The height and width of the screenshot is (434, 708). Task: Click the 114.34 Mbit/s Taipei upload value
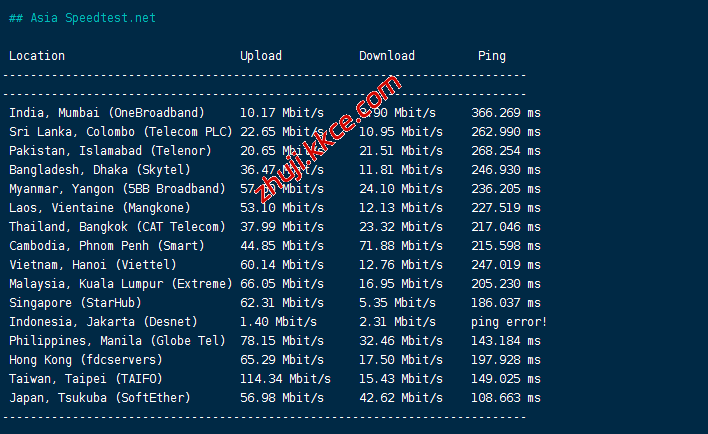(x=285, y=379)
